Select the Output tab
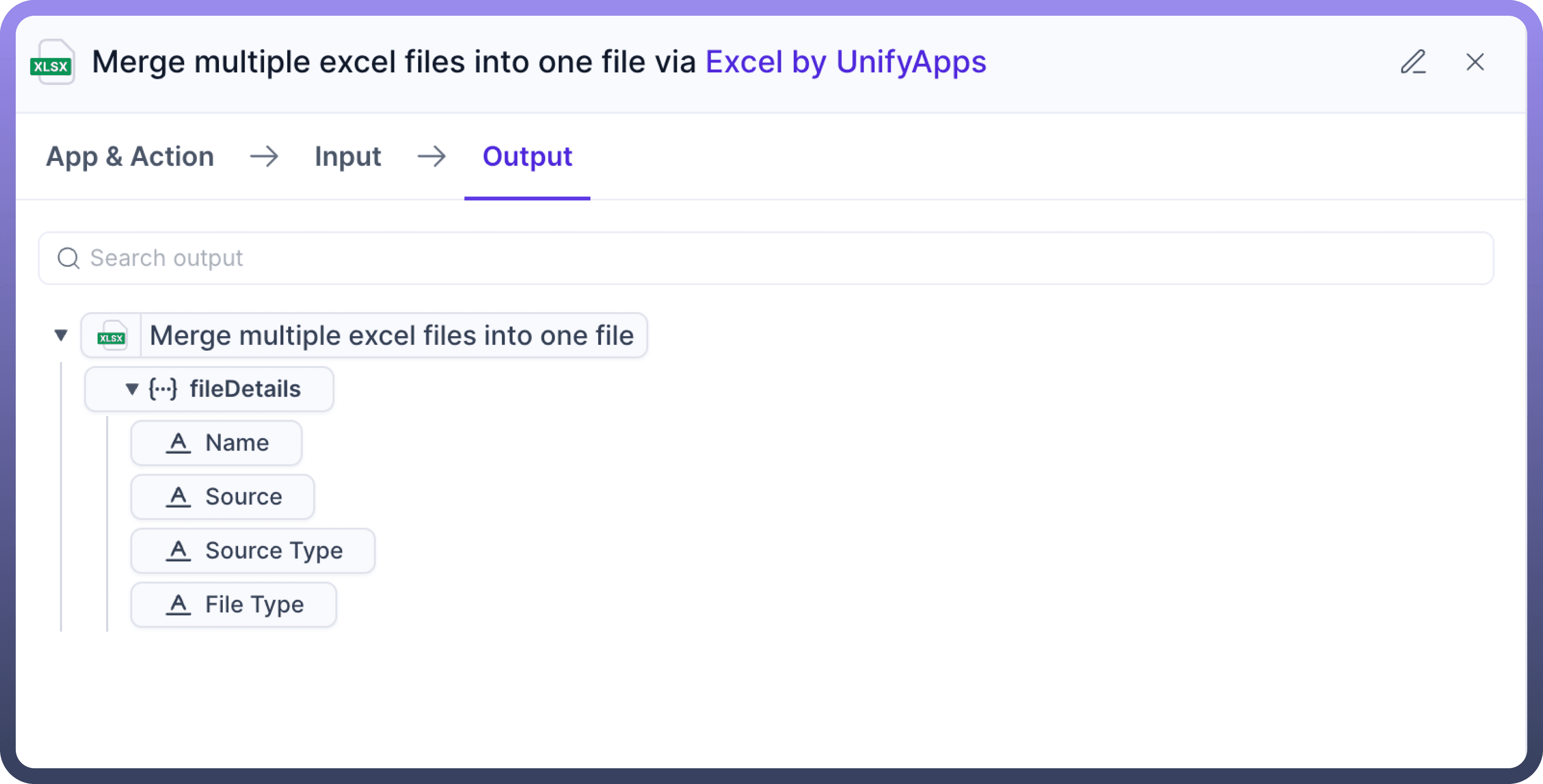 527,156
